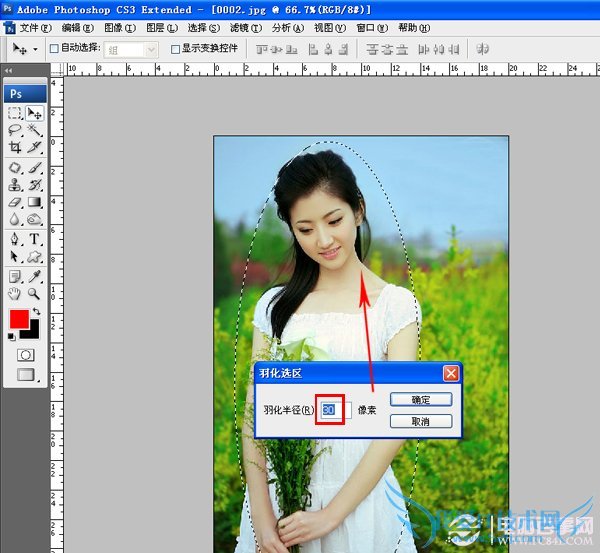Click 确定 in the feather dialog
600x553 pixels.
click(420, 399)
